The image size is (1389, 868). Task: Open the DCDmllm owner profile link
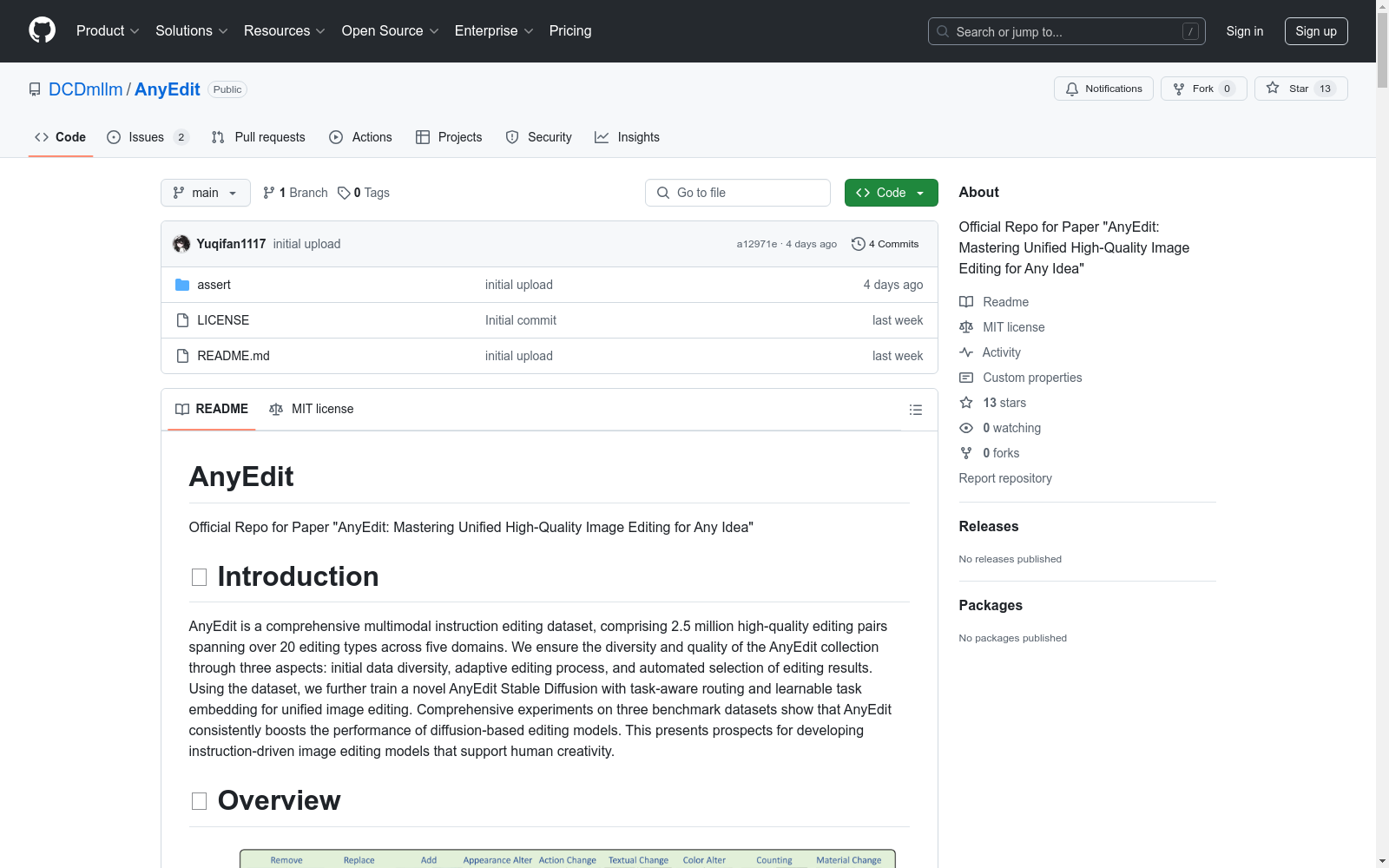point(86,89)
